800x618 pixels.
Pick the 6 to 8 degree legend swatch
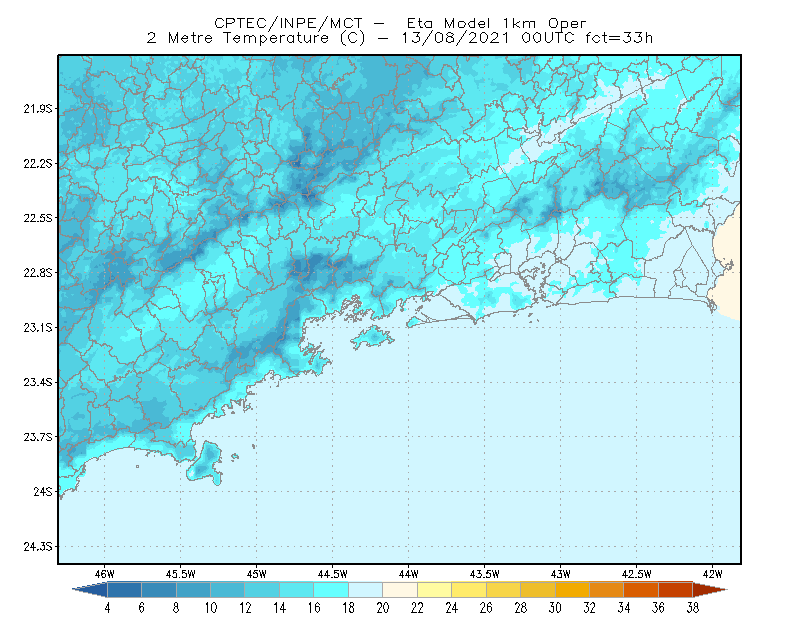[159, 590]
